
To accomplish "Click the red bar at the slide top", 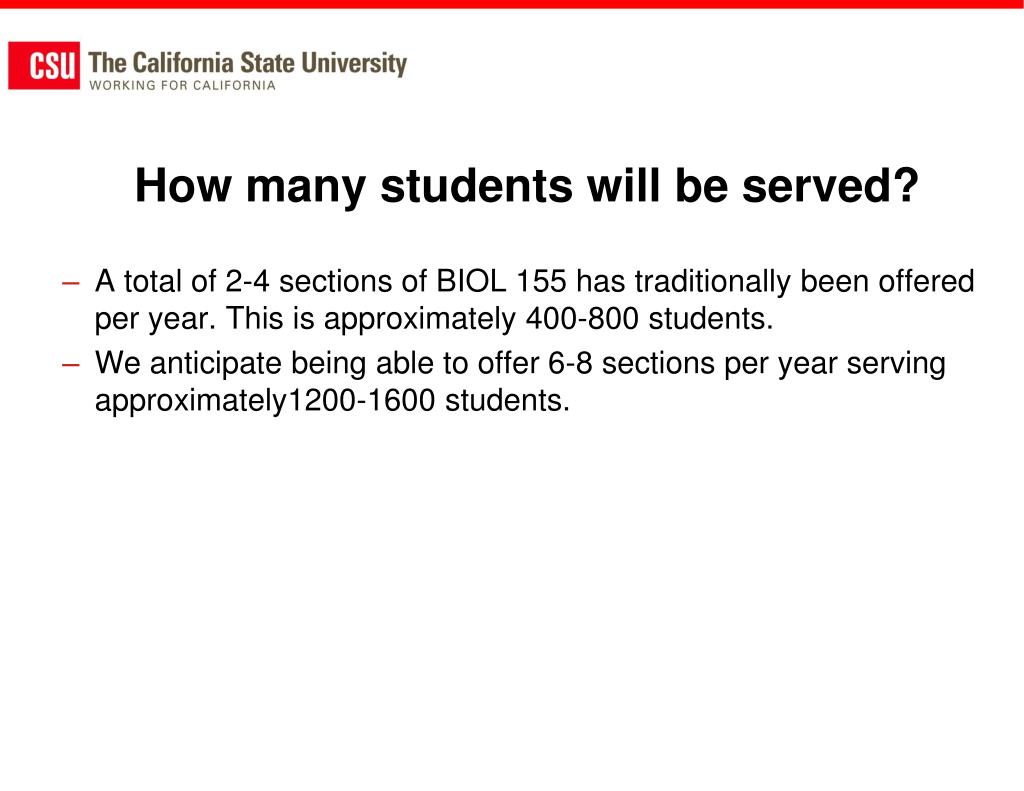I will [512, 4].
